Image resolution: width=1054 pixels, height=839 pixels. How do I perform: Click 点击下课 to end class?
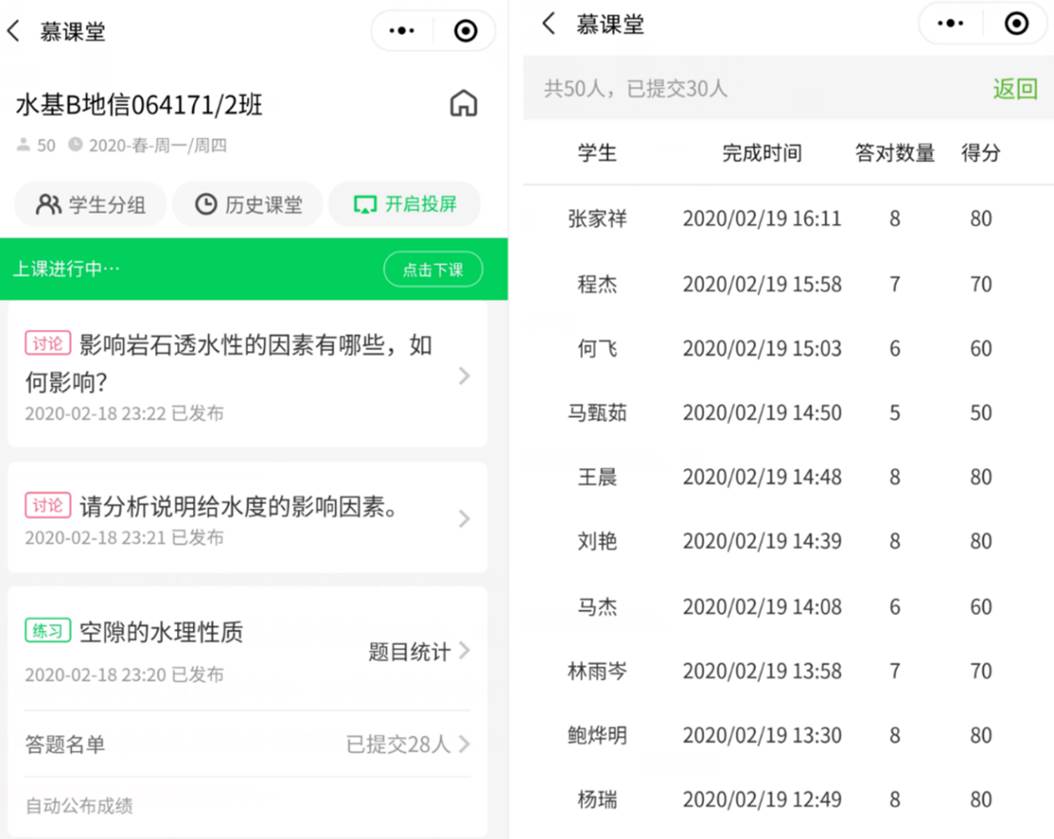(x=432, y=270)
